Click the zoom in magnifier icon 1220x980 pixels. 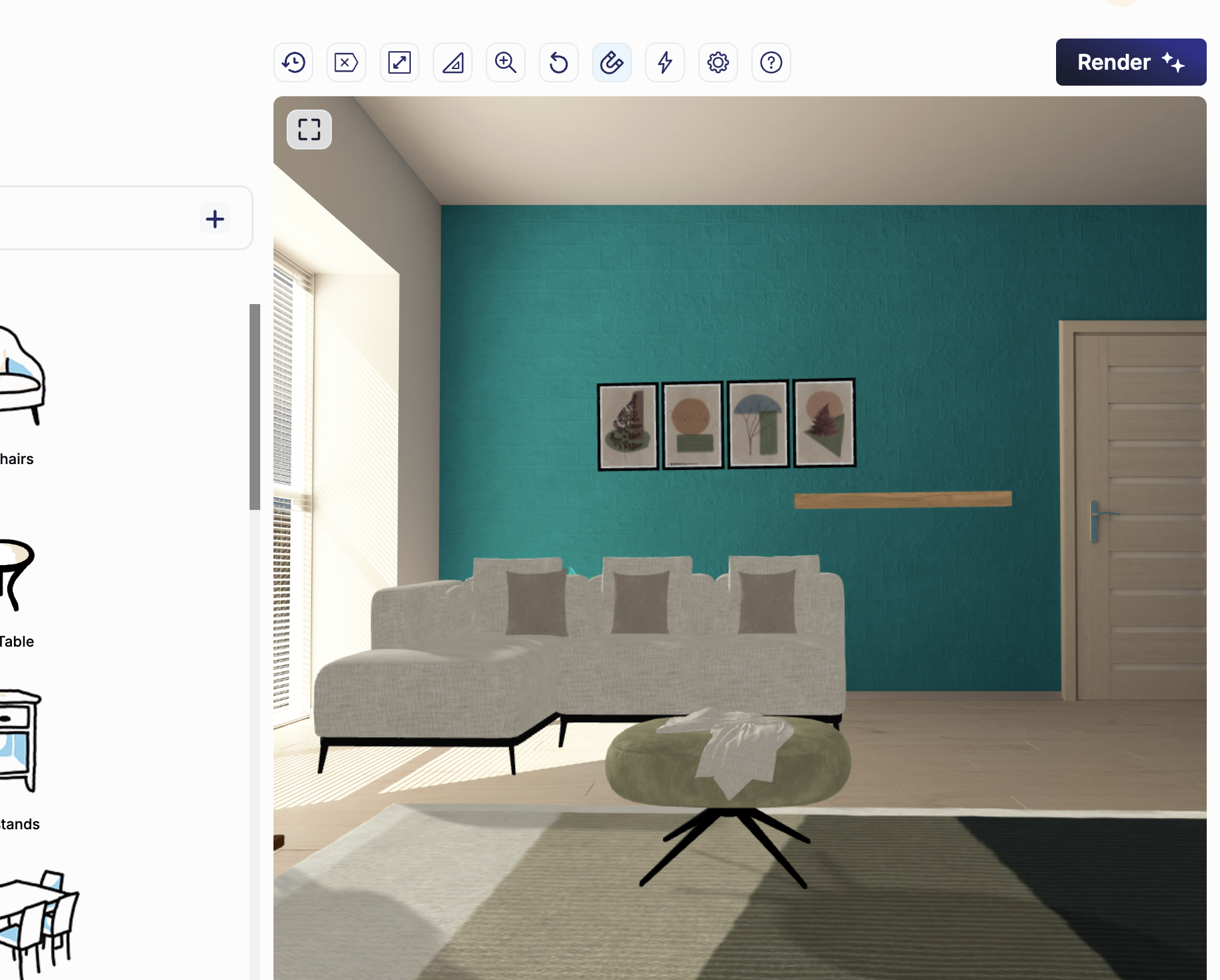point(506,62)
